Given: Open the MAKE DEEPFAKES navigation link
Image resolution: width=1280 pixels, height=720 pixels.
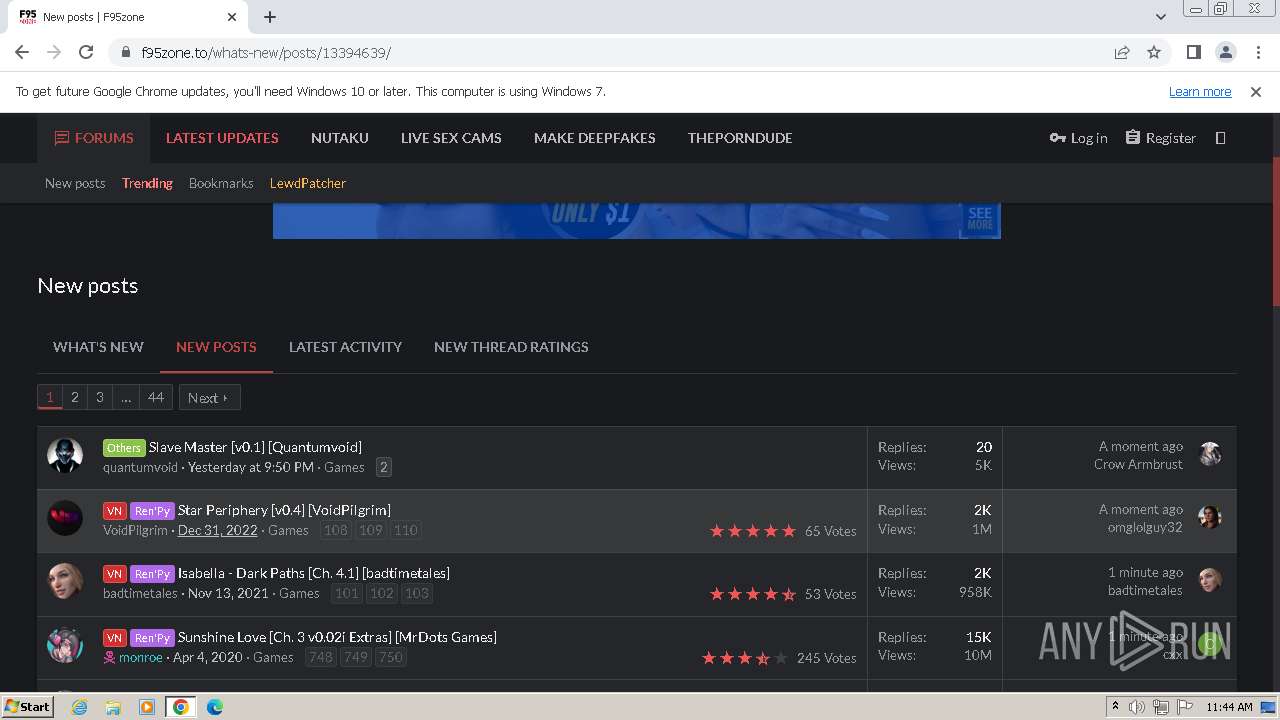Looking at the screenshot, I should click(x=595, y=138).
